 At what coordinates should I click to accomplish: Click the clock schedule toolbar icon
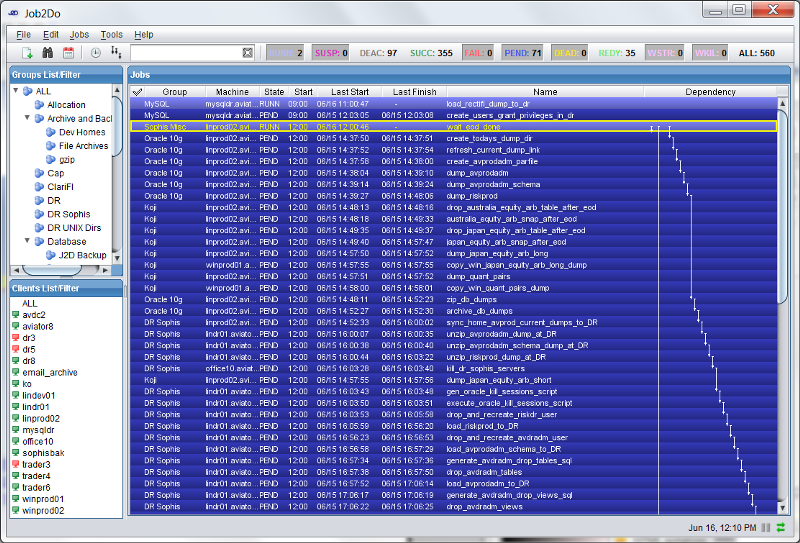point(95,53)
